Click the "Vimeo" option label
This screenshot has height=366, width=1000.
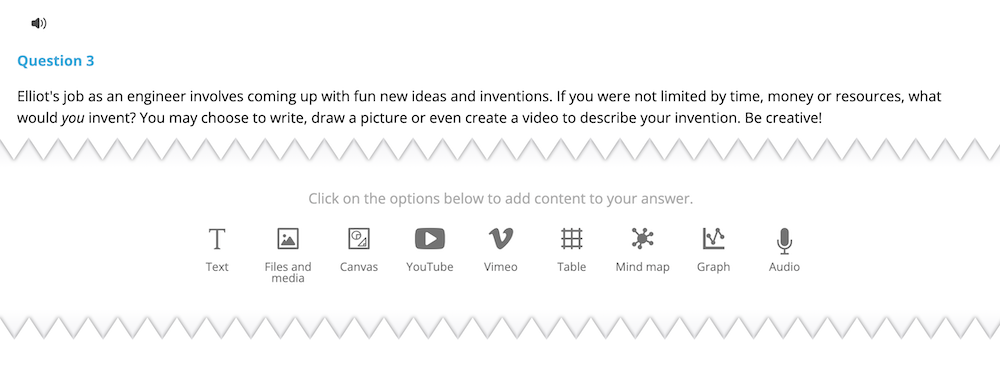tap(501, 267)
